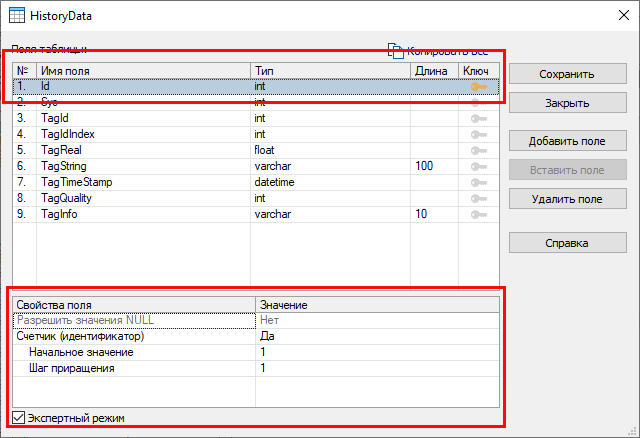Click the Сохранить button
The image size is (640, 438).
pyautogui.click(x=567, y=74)
